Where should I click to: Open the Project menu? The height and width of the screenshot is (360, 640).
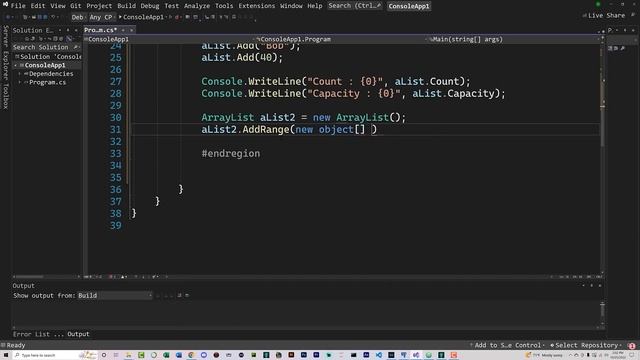99,6
